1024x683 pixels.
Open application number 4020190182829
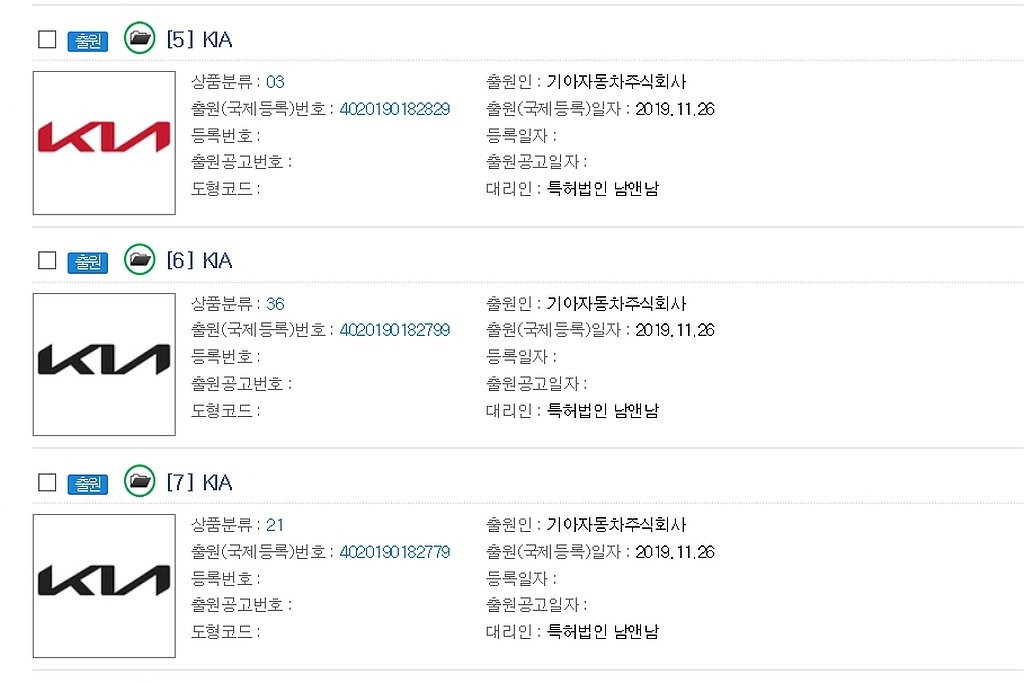[x=395, y=109]
